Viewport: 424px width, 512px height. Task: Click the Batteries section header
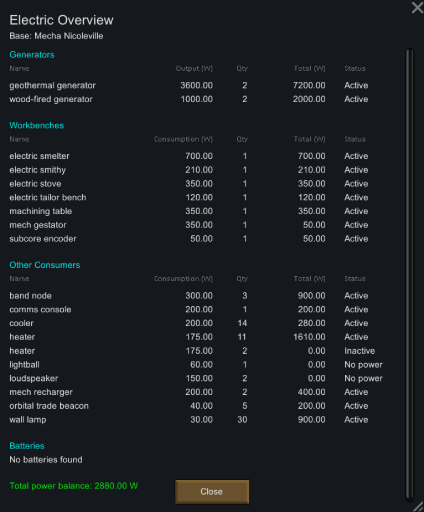(27, 446)
